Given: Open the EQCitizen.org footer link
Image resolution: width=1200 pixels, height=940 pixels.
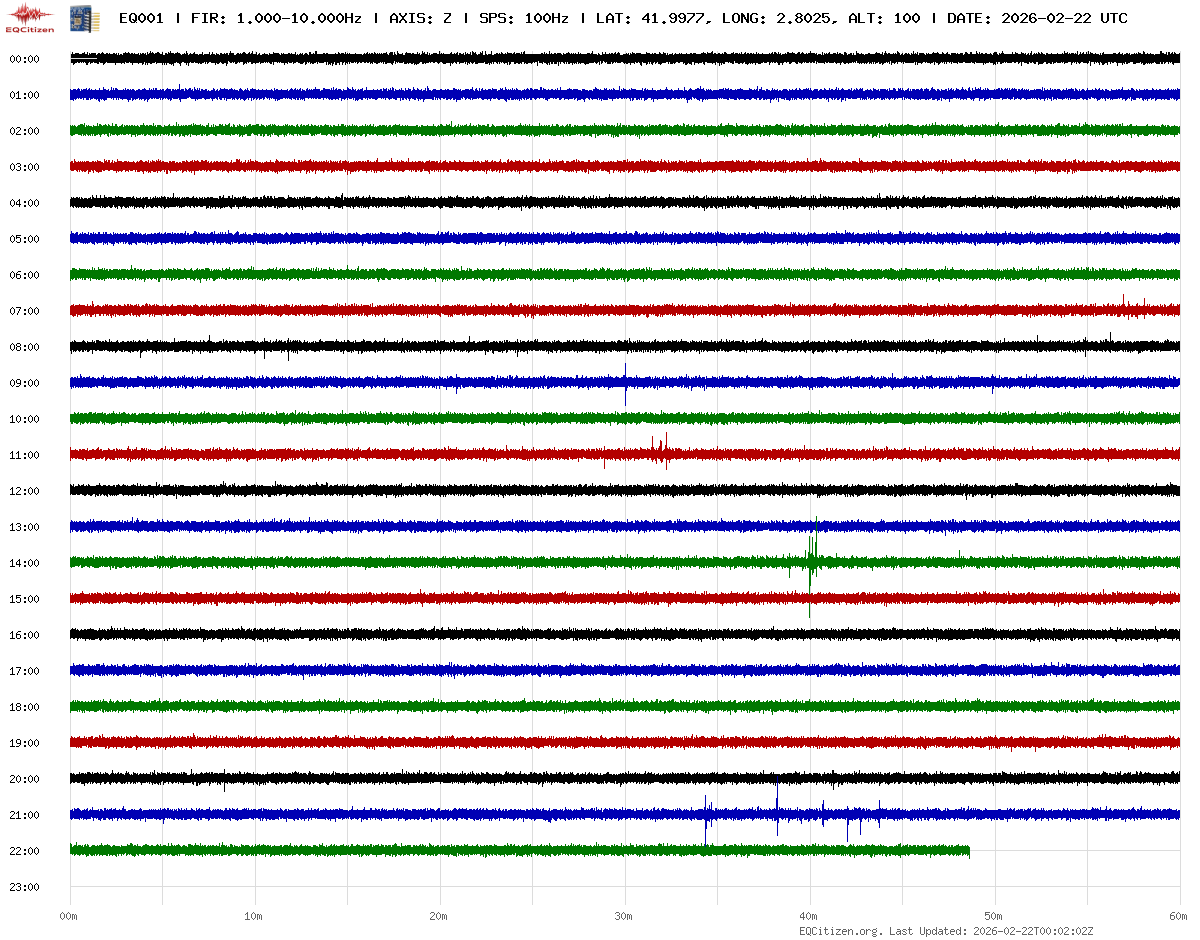Looking at the screenshot, I should 840,930.
